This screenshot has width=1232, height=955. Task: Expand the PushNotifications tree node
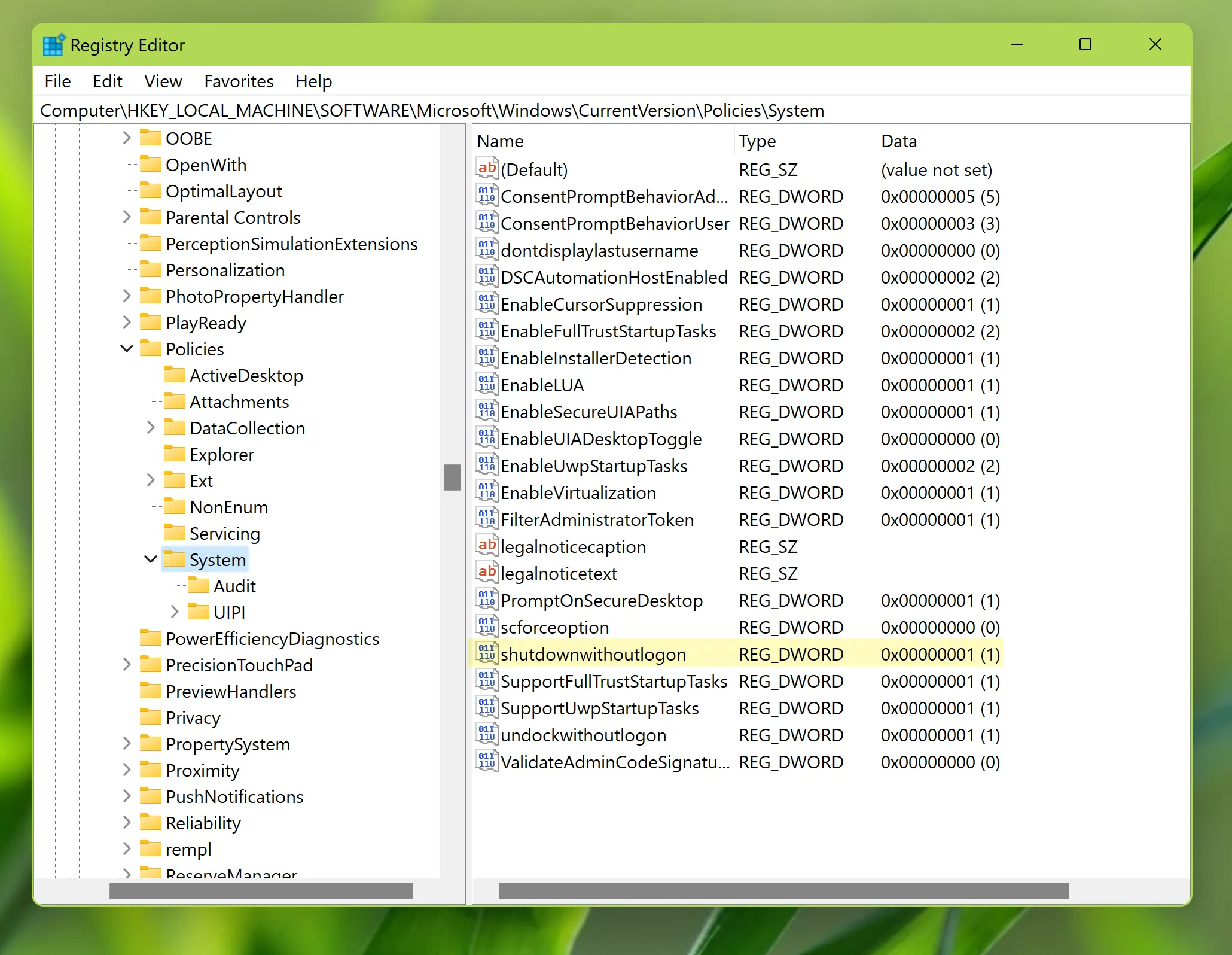coord(127,796)
